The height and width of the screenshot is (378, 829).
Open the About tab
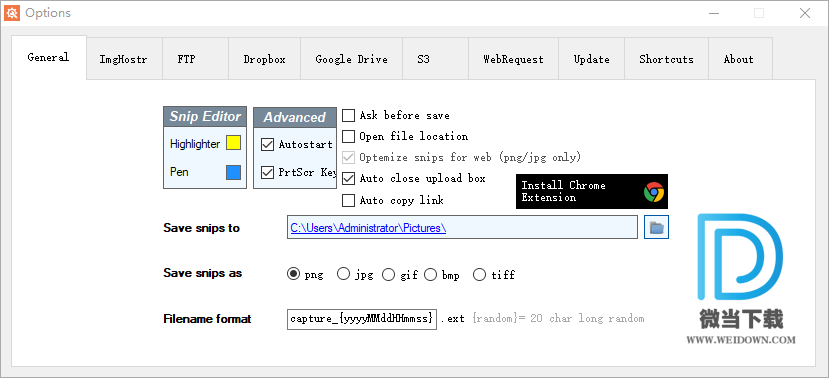coord(740,59)
